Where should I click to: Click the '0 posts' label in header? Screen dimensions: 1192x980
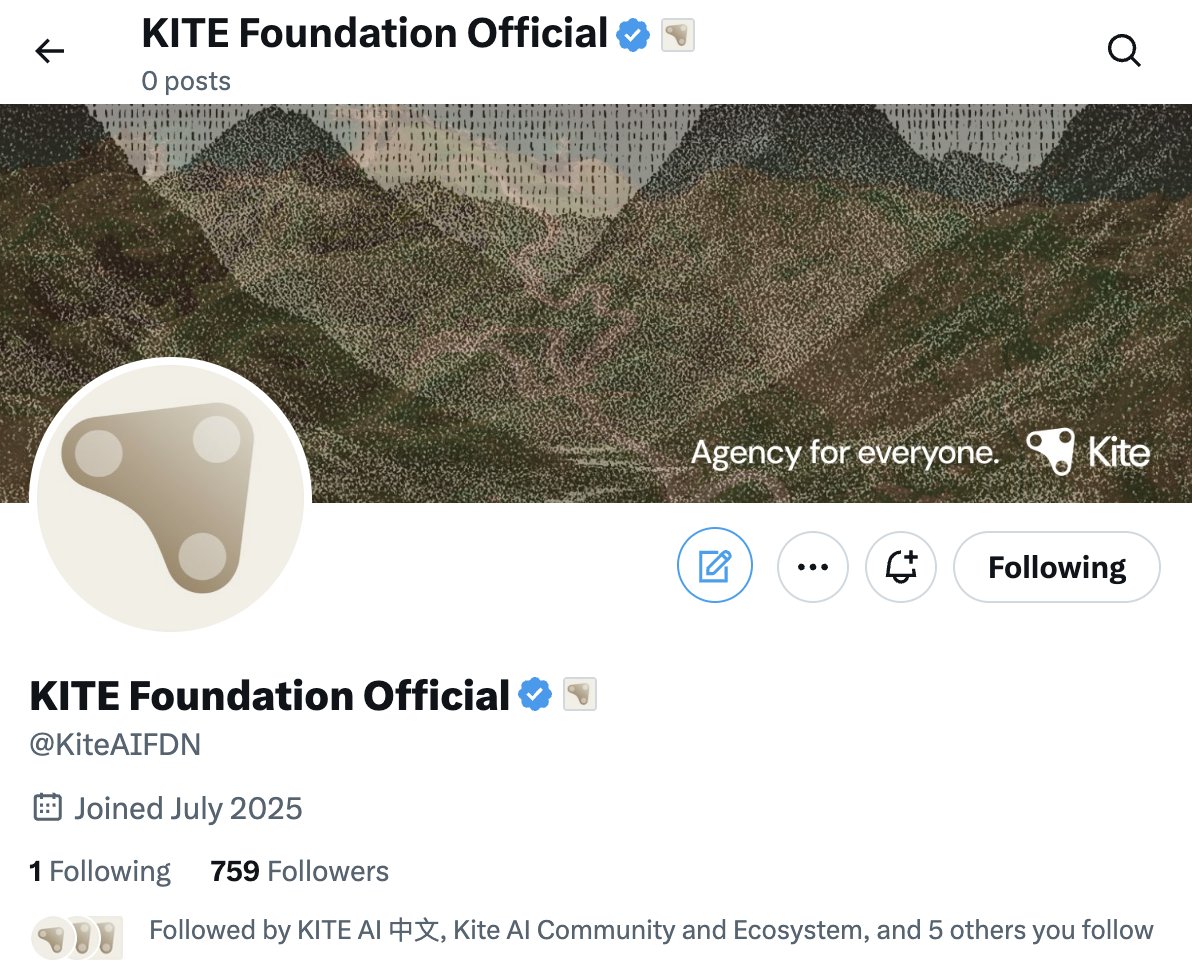[186, 81]
